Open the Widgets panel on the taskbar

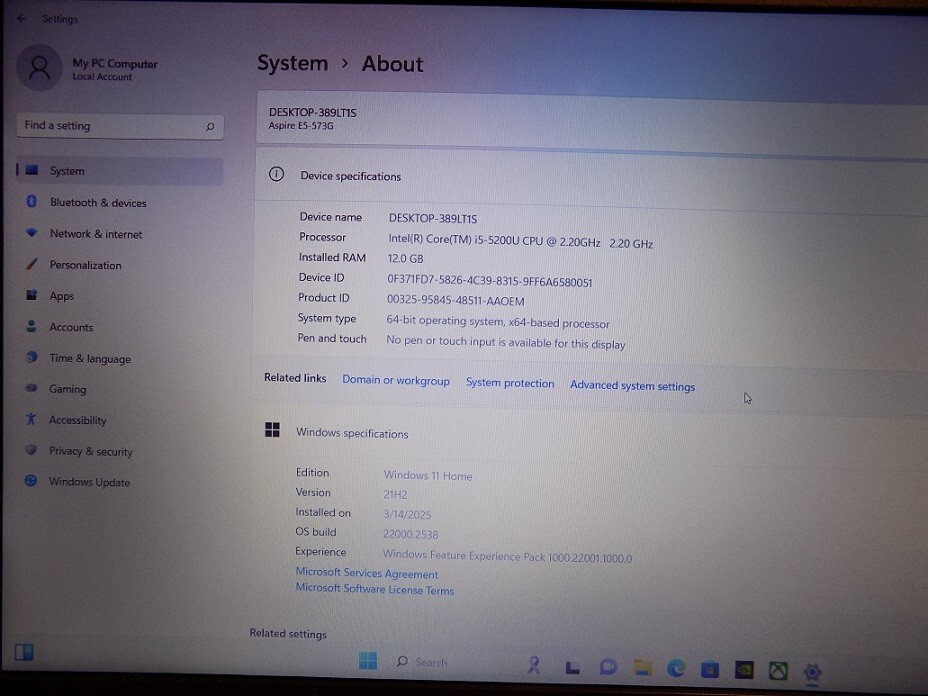point(24,652)
